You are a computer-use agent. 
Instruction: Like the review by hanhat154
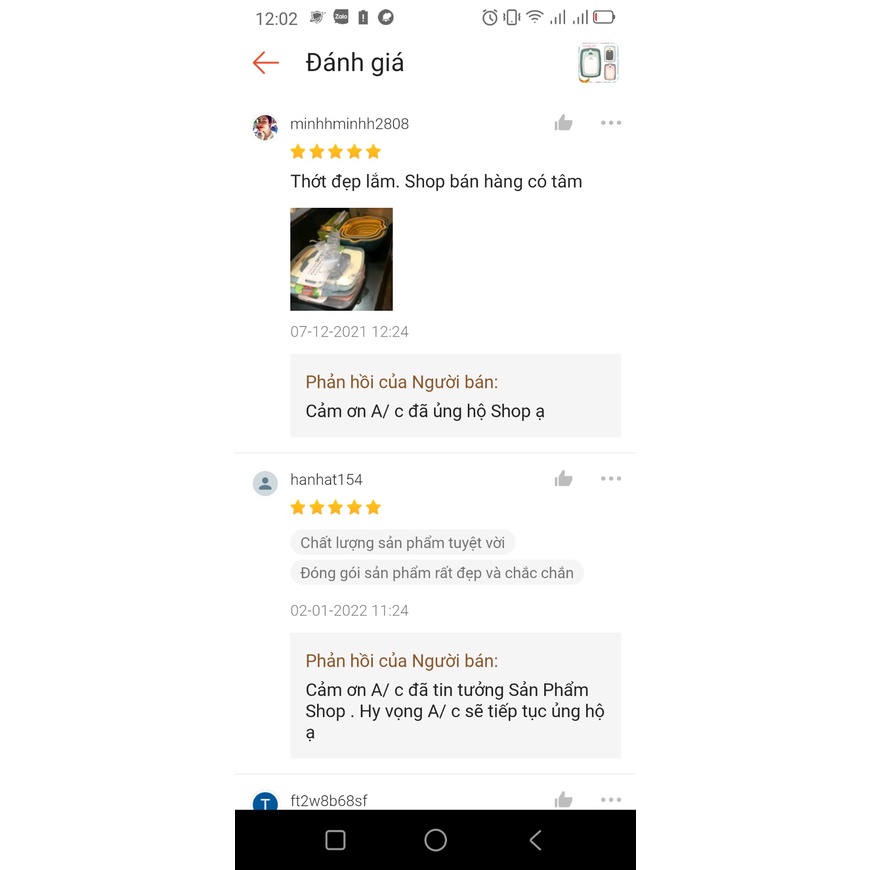pos(563,478)
